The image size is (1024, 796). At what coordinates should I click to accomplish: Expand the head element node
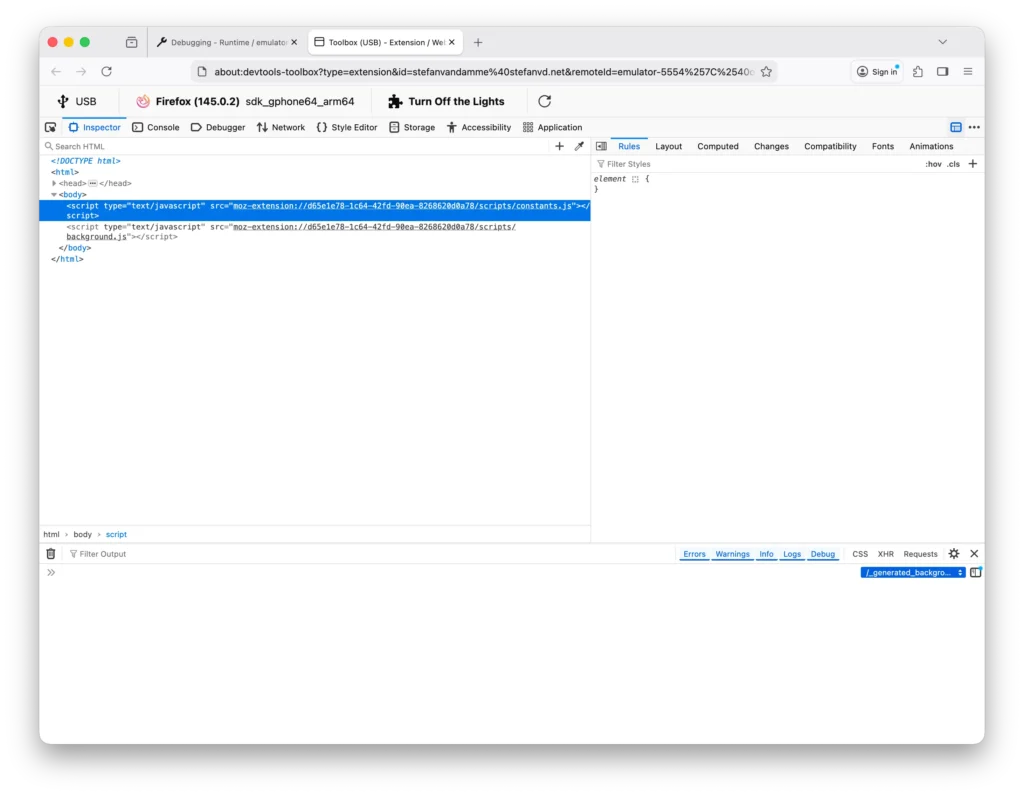tap(54, 183)
